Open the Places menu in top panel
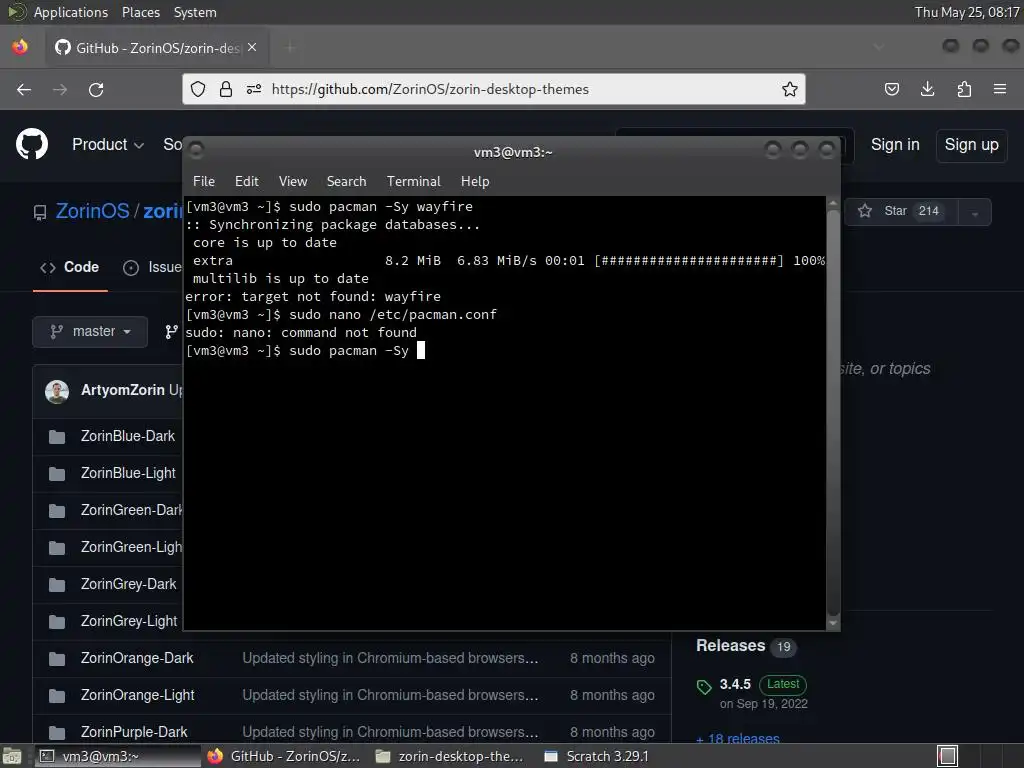The height and width of the screenshot is (768, 1024). pos(140,12)
